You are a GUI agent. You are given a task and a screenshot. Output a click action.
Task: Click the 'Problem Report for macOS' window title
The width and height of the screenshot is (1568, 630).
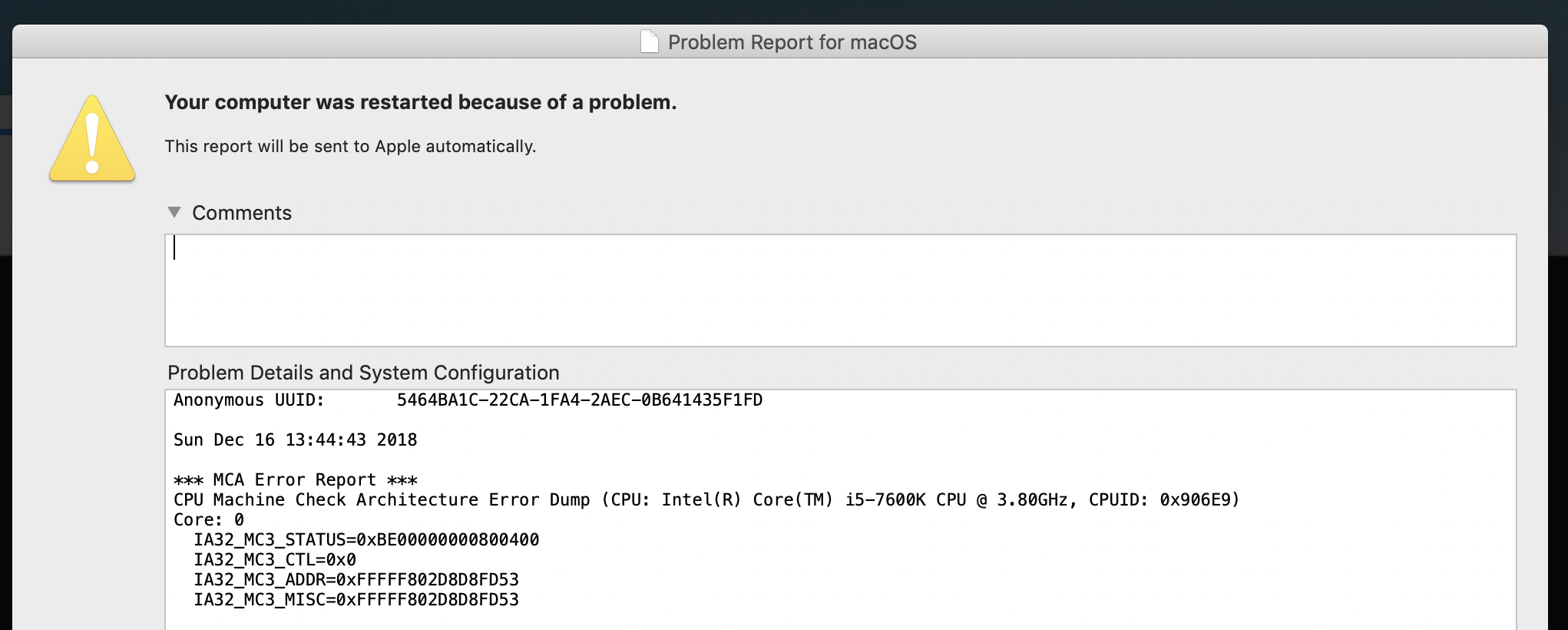792,42
